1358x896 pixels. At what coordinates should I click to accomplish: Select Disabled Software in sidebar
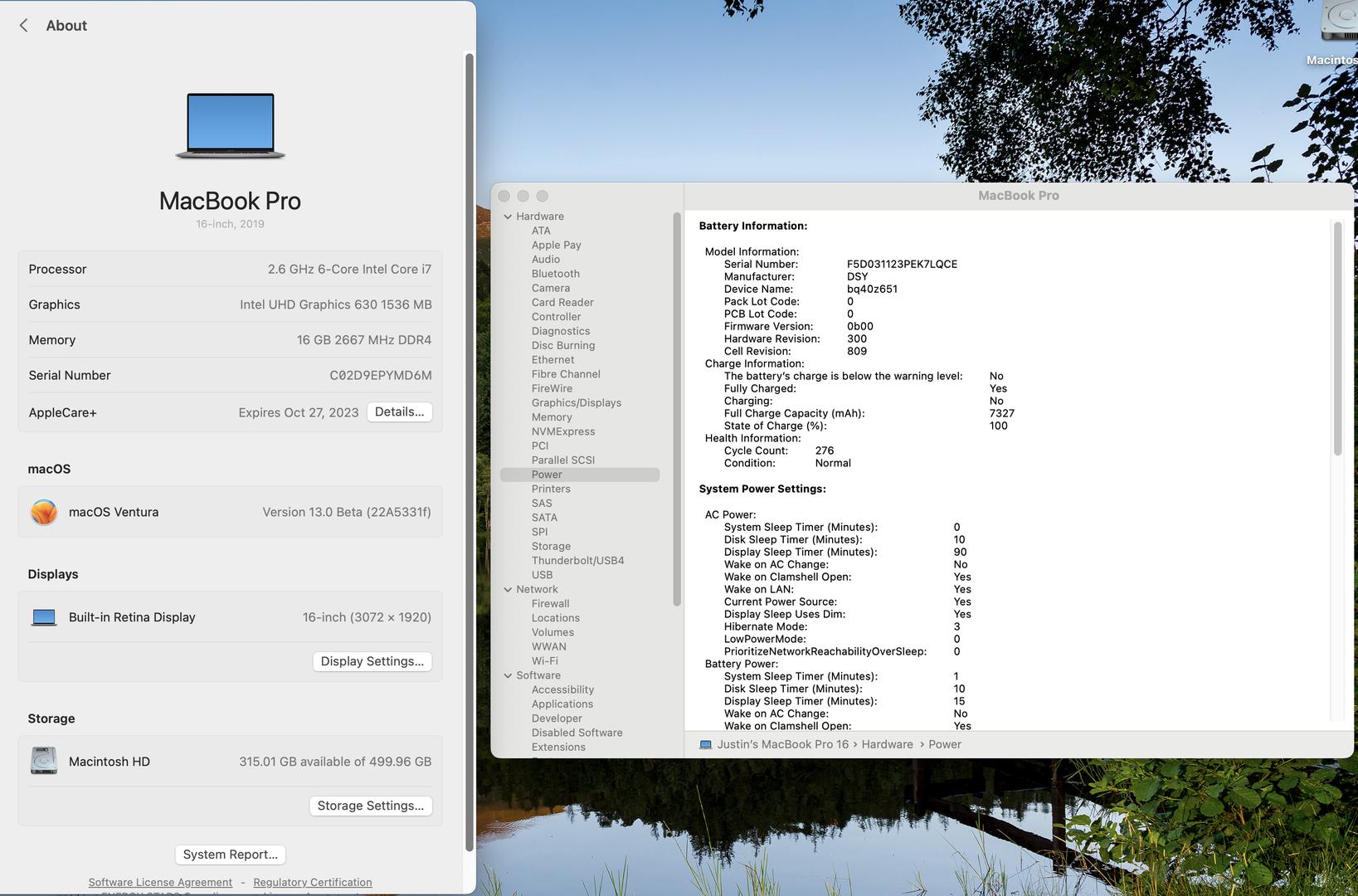pos(577,733)
